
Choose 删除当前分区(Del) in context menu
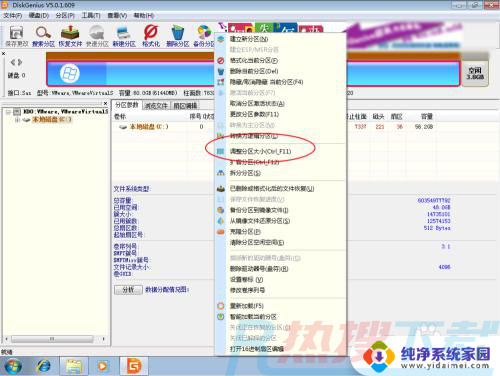pos(254,71)
